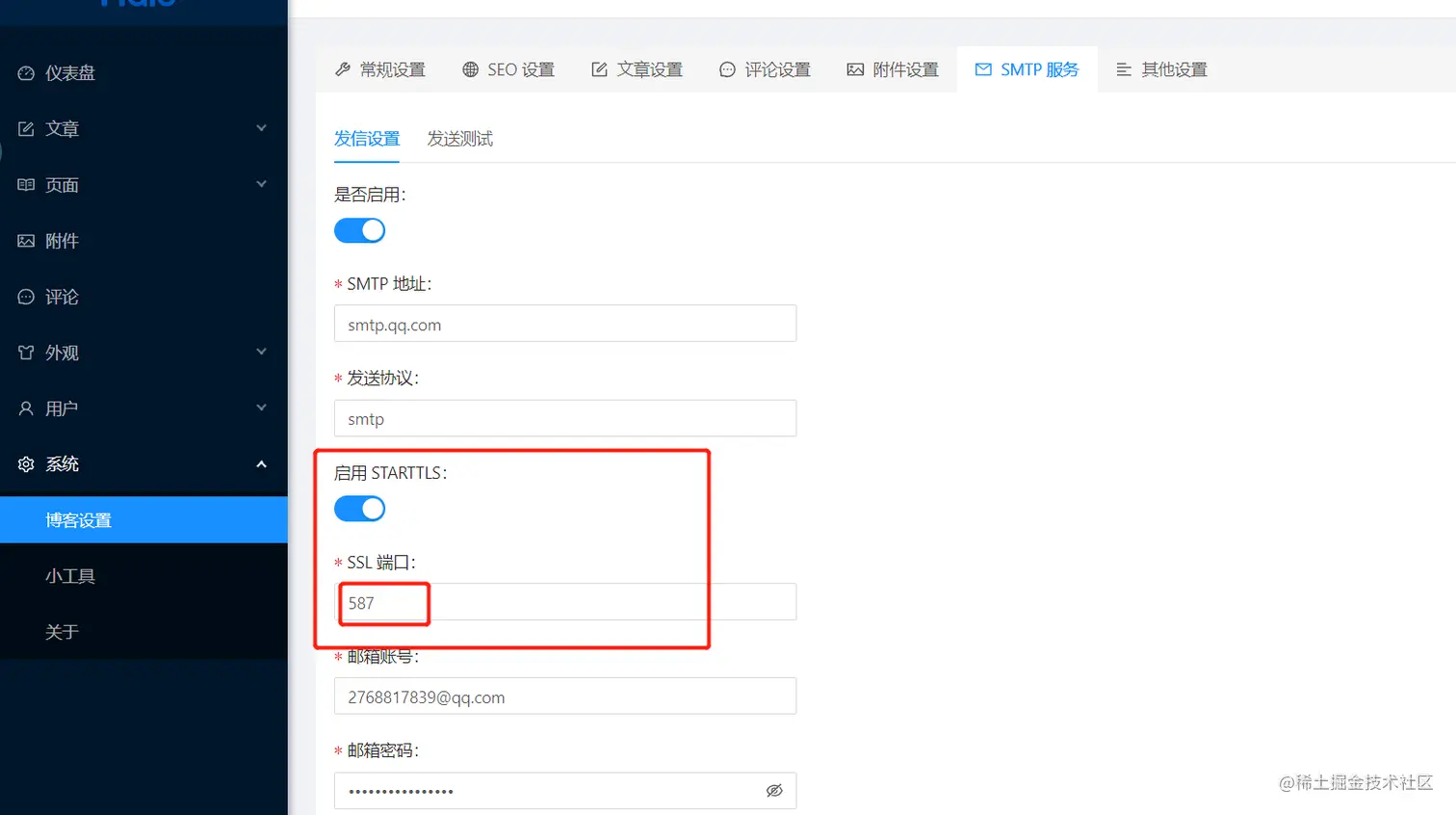Click the dashboard gauge icon

coord(26,73)
